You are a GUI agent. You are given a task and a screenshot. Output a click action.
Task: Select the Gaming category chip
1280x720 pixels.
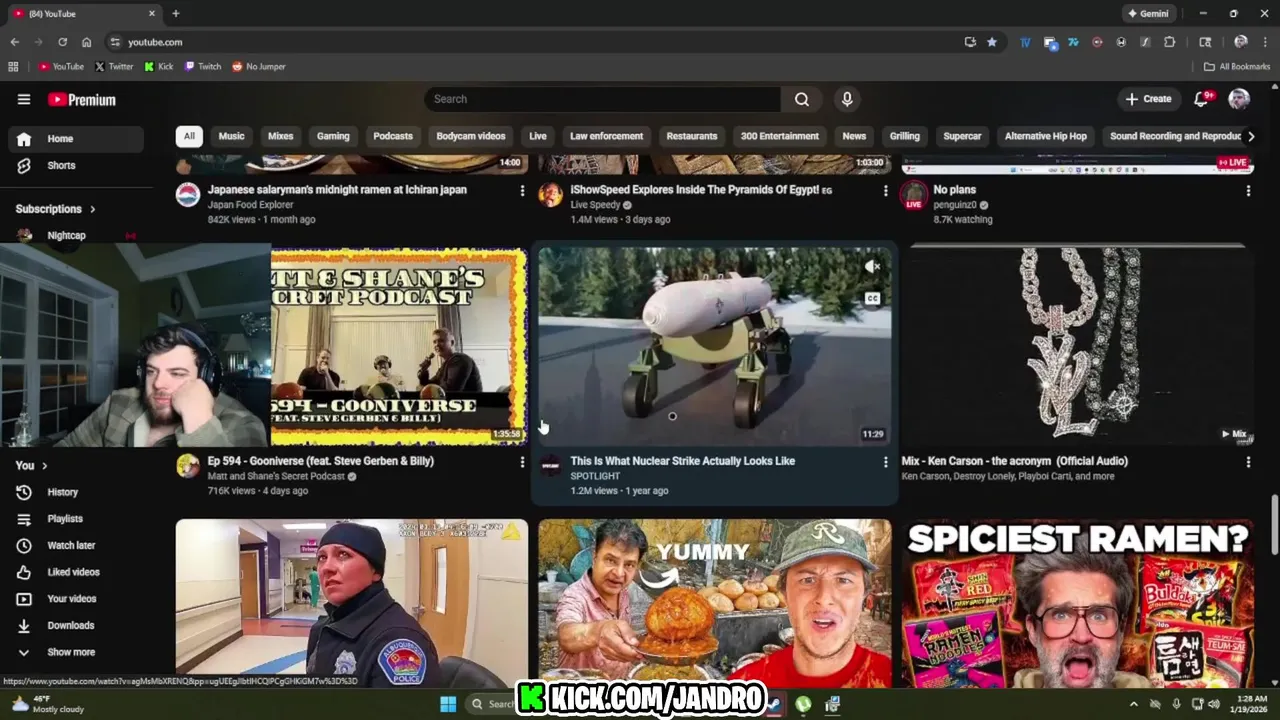[x=333, y=136]
